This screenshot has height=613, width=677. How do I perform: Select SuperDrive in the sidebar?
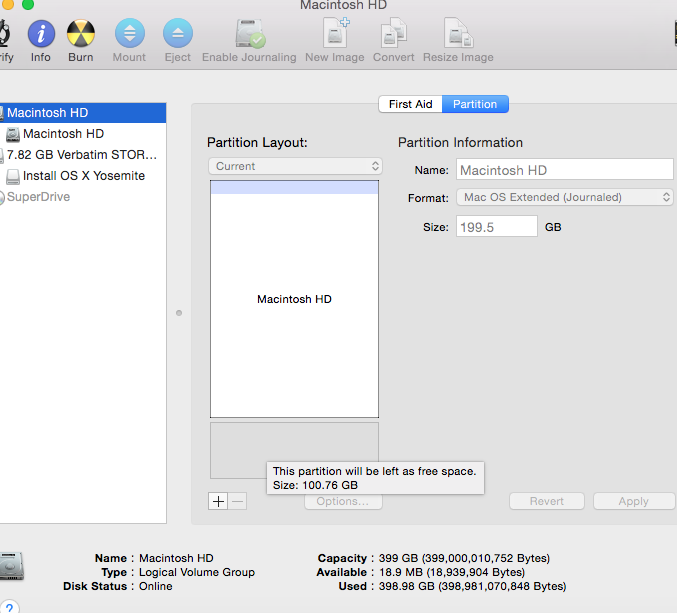pyautogui.click(x=83, y=197)
